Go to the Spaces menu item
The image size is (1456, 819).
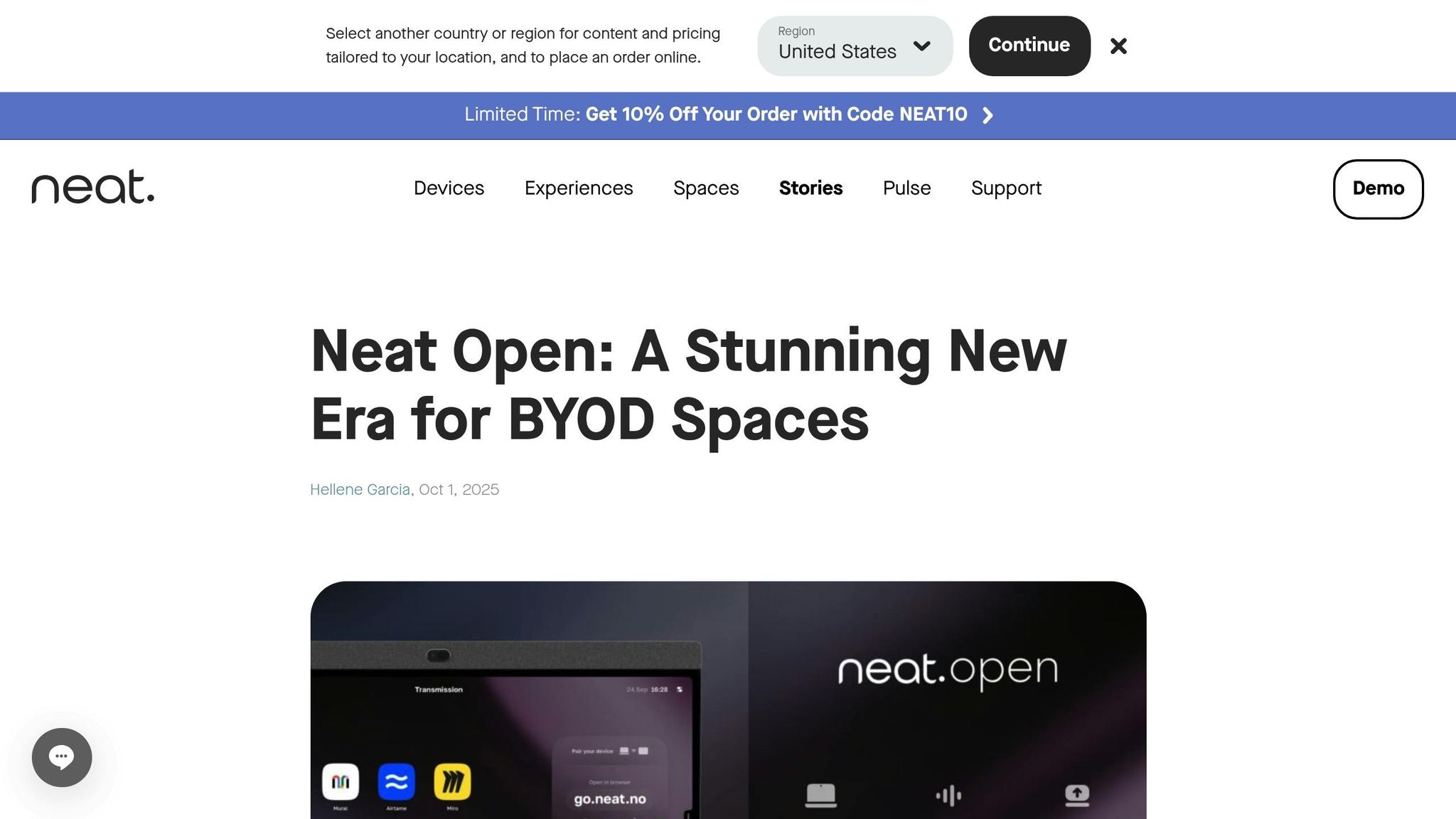pos(706,188)
